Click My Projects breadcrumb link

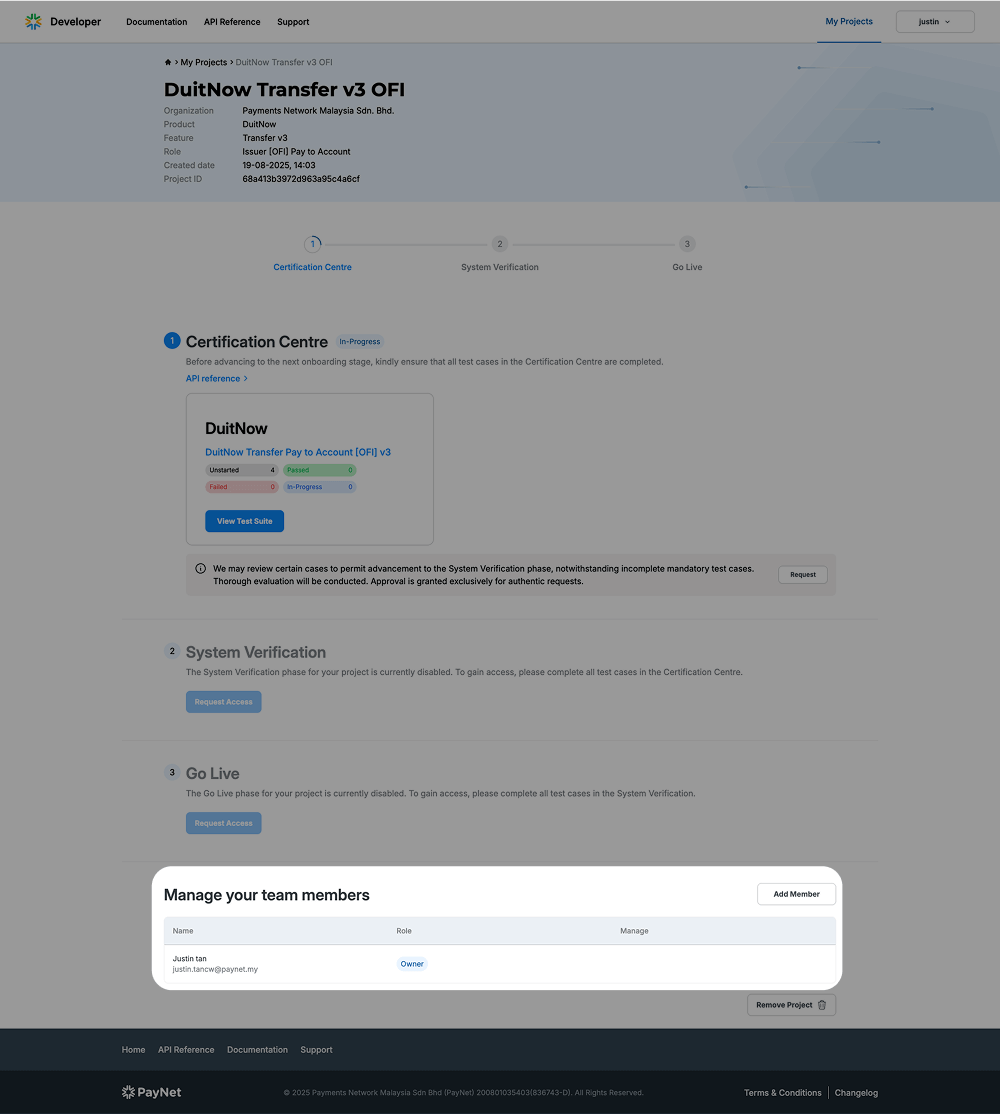coord(204,63)
